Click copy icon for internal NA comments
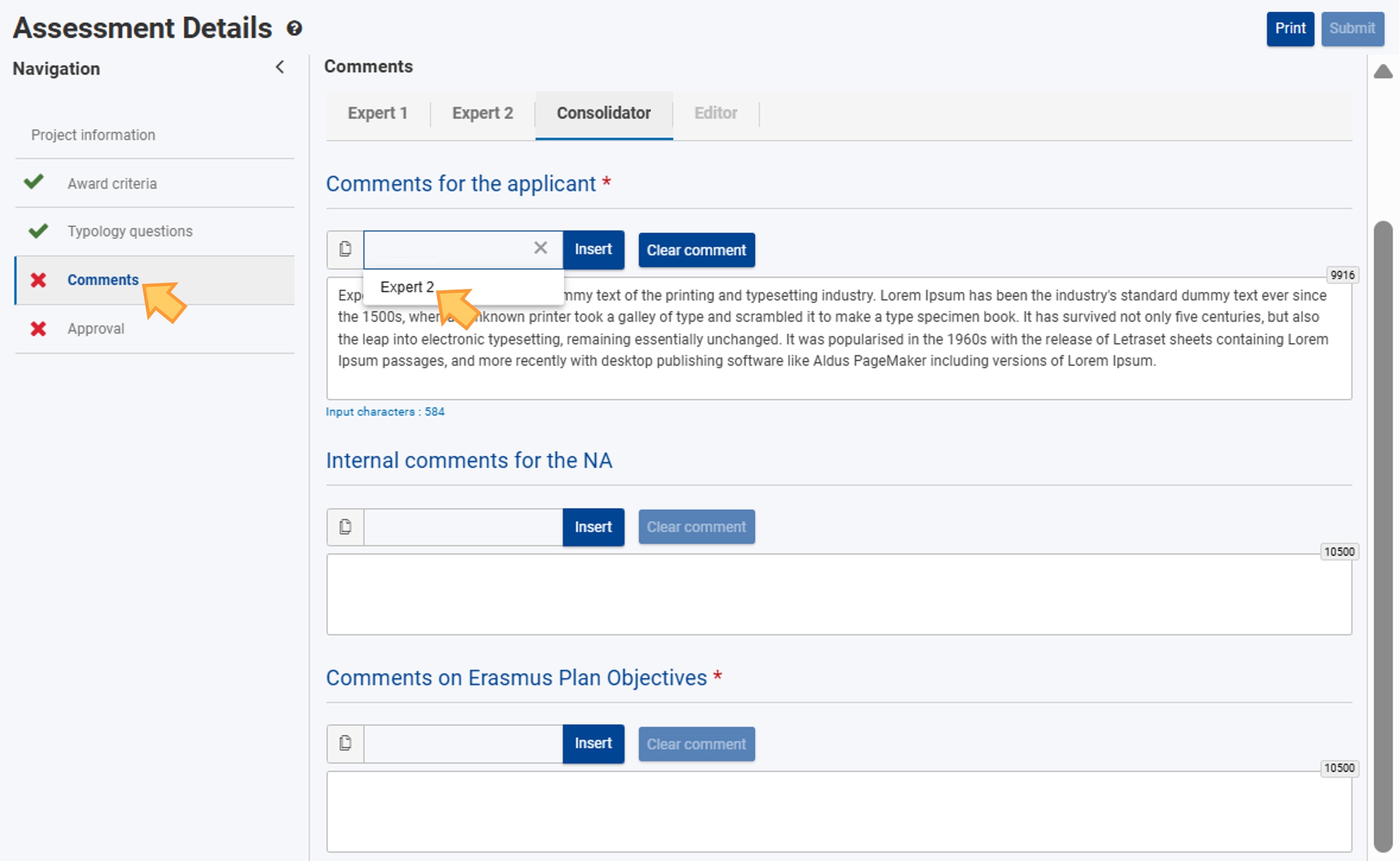Image resolution: width=1400 pixels, height=861 pixels. [x=345, y=527]
